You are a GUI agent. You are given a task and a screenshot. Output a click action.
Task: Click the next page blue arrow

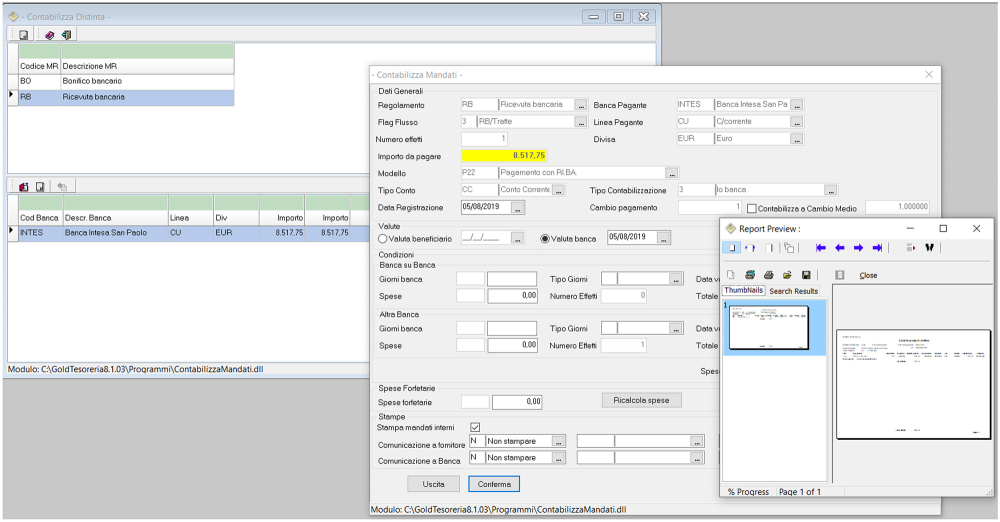[858, 248]
